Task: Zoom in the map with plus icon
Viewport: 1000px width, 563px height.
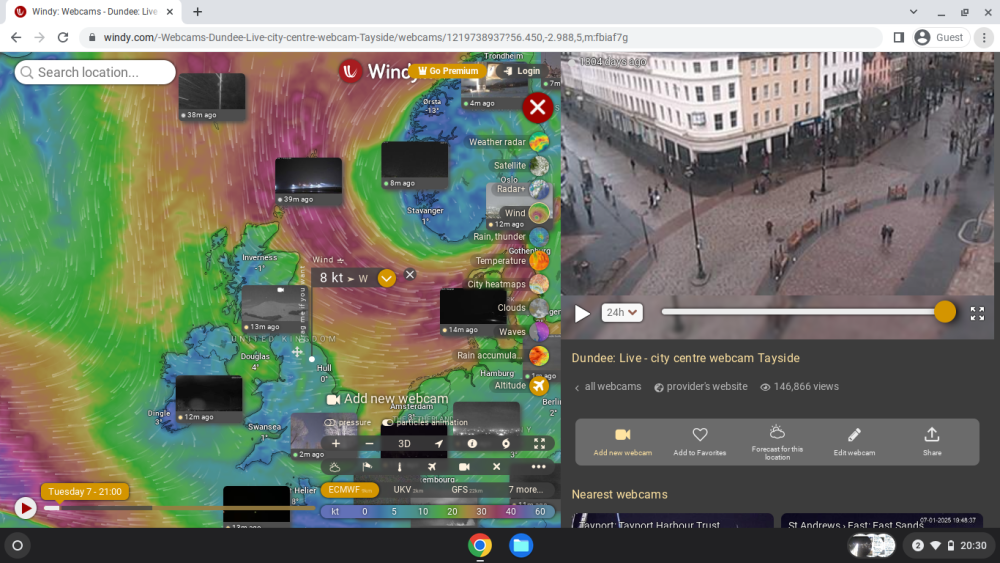Action: tap(336, 444)
